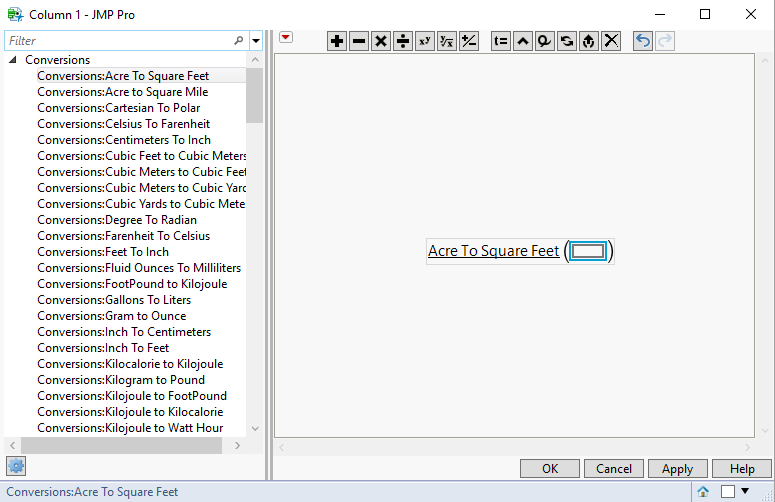
Task: Click the function list vertical scrollbar thumb
Action: [x=255, y=95]
